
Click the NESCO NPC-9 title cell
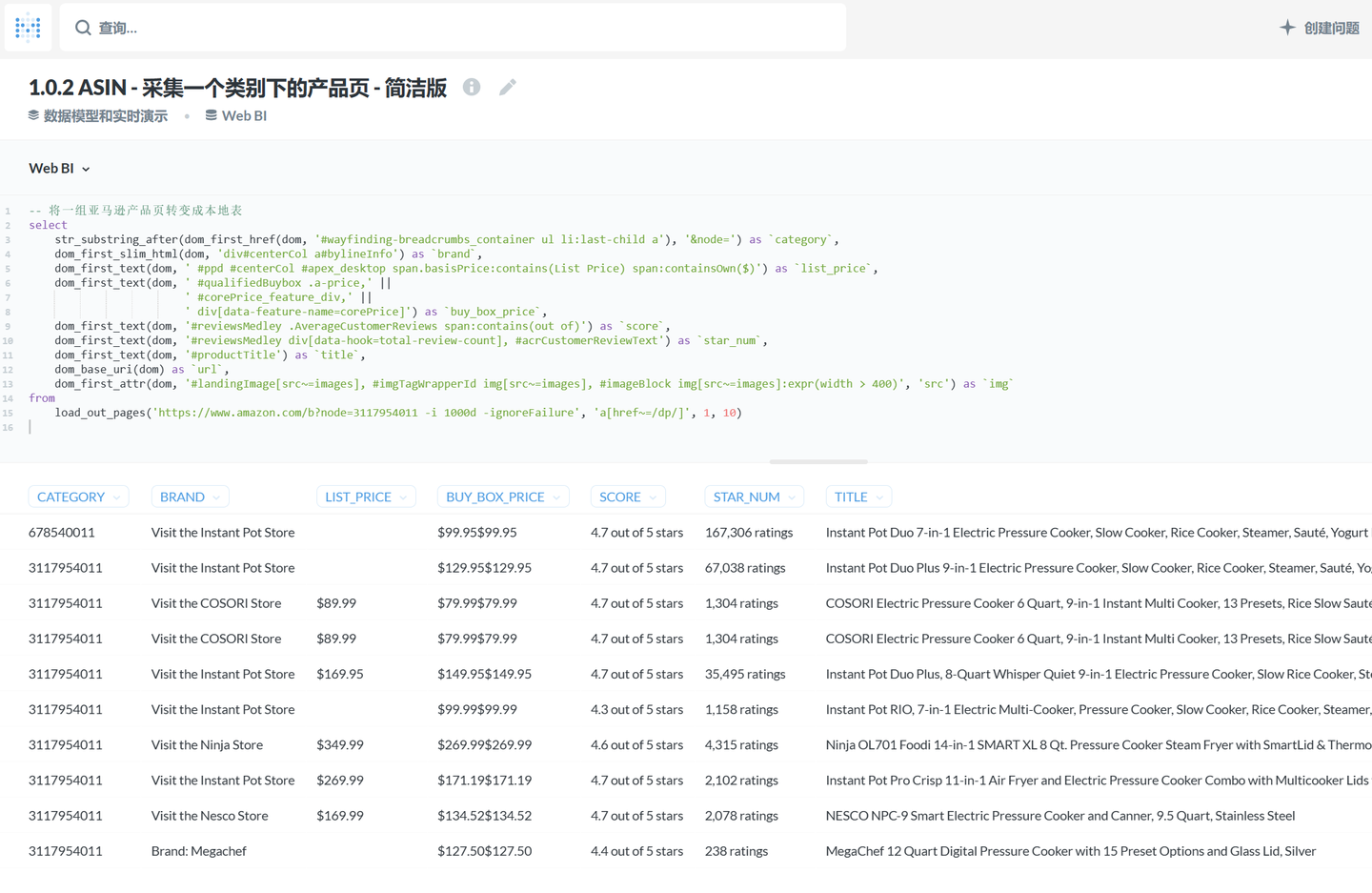[1060, 815]
